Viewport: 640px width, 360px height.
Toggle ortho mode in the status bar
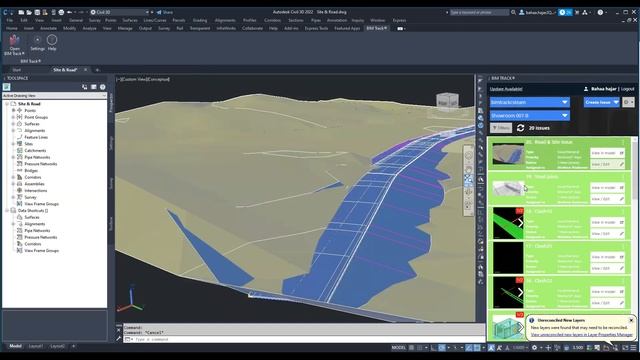pyautogui.click(x=433, y=348)
